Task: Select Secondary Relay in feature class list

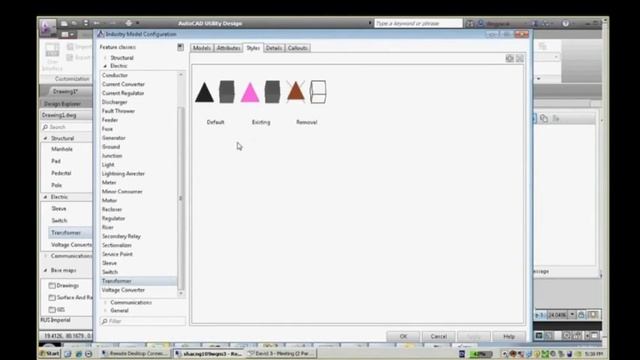Action: click(121, 236)
